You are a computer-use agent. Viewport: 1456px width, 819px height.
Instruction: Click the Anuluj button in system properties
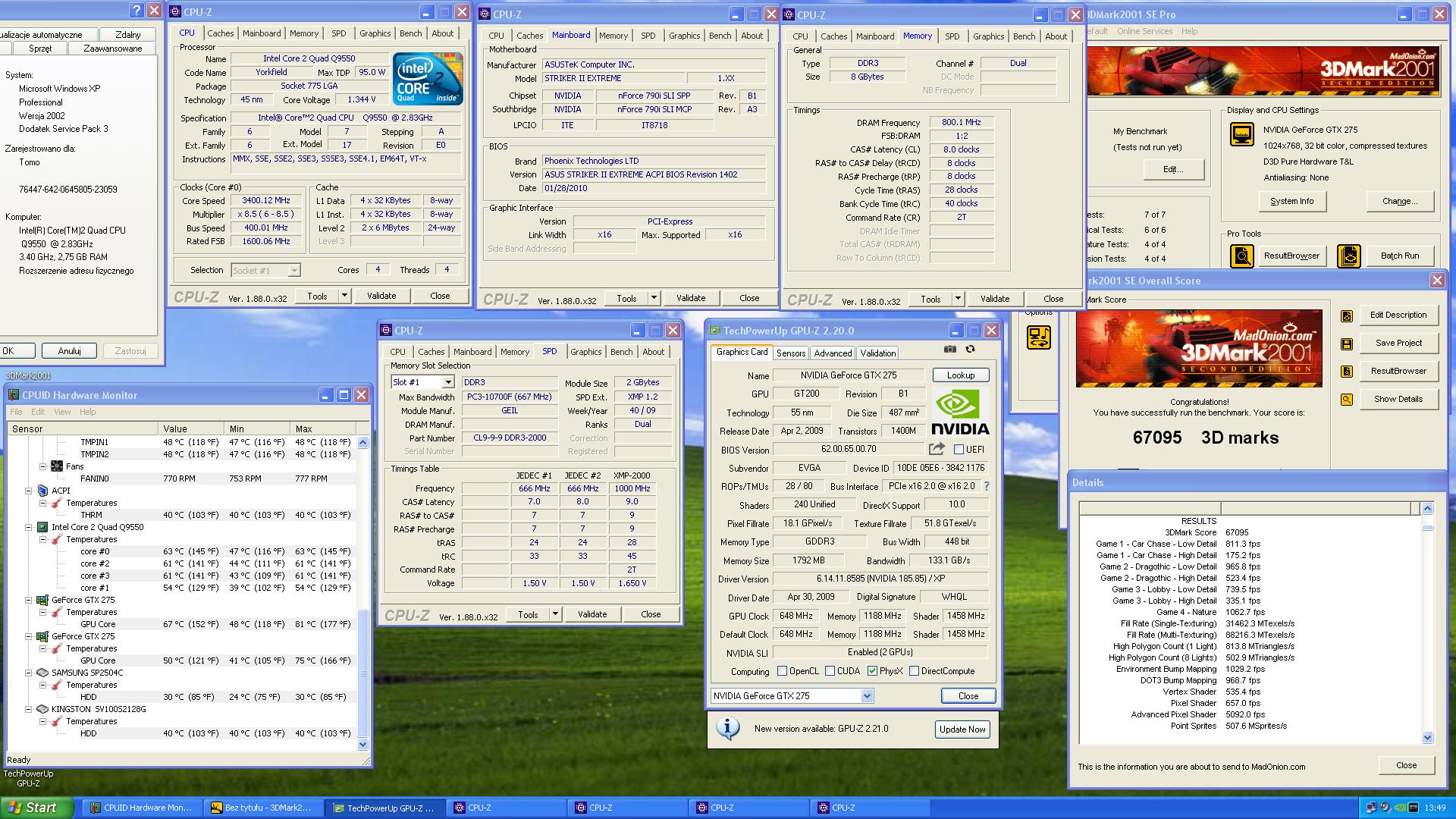(x=69, y=351)
